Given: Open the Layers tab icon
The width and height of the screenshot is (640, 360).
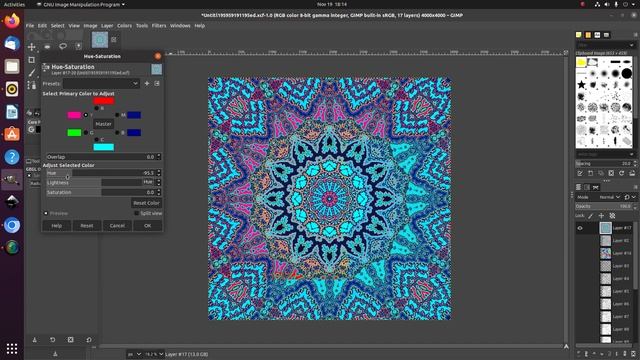Looking at the screenshot, I should coord(579,187).
